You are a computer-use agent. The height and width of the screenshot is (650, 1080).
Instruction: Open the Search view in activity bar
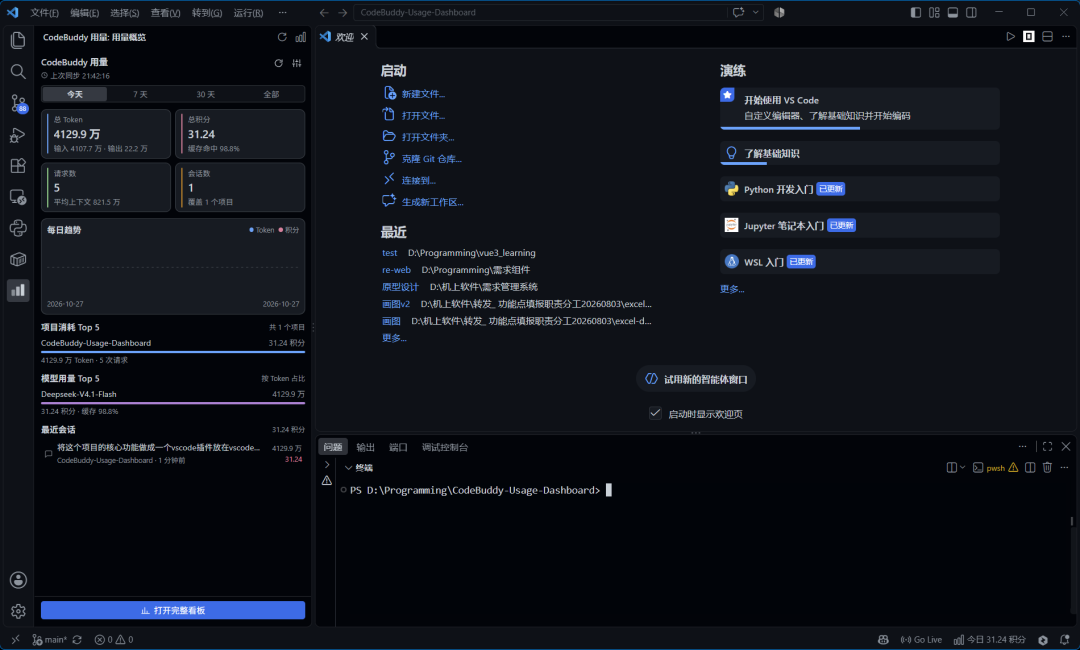point(18,72)
